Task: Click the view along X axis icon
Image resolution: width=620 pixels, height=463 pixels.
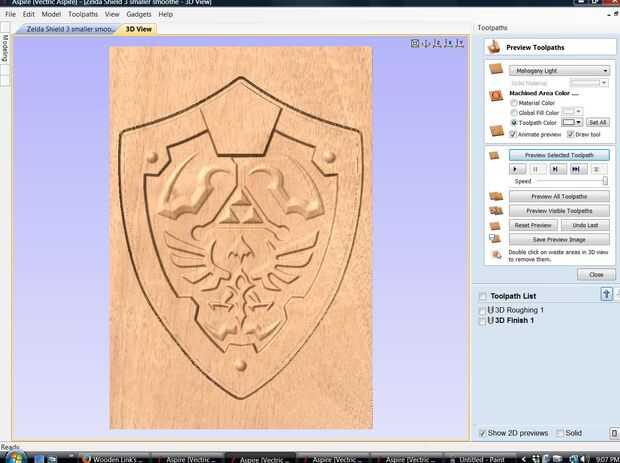Action: click(x=448, y=43)
